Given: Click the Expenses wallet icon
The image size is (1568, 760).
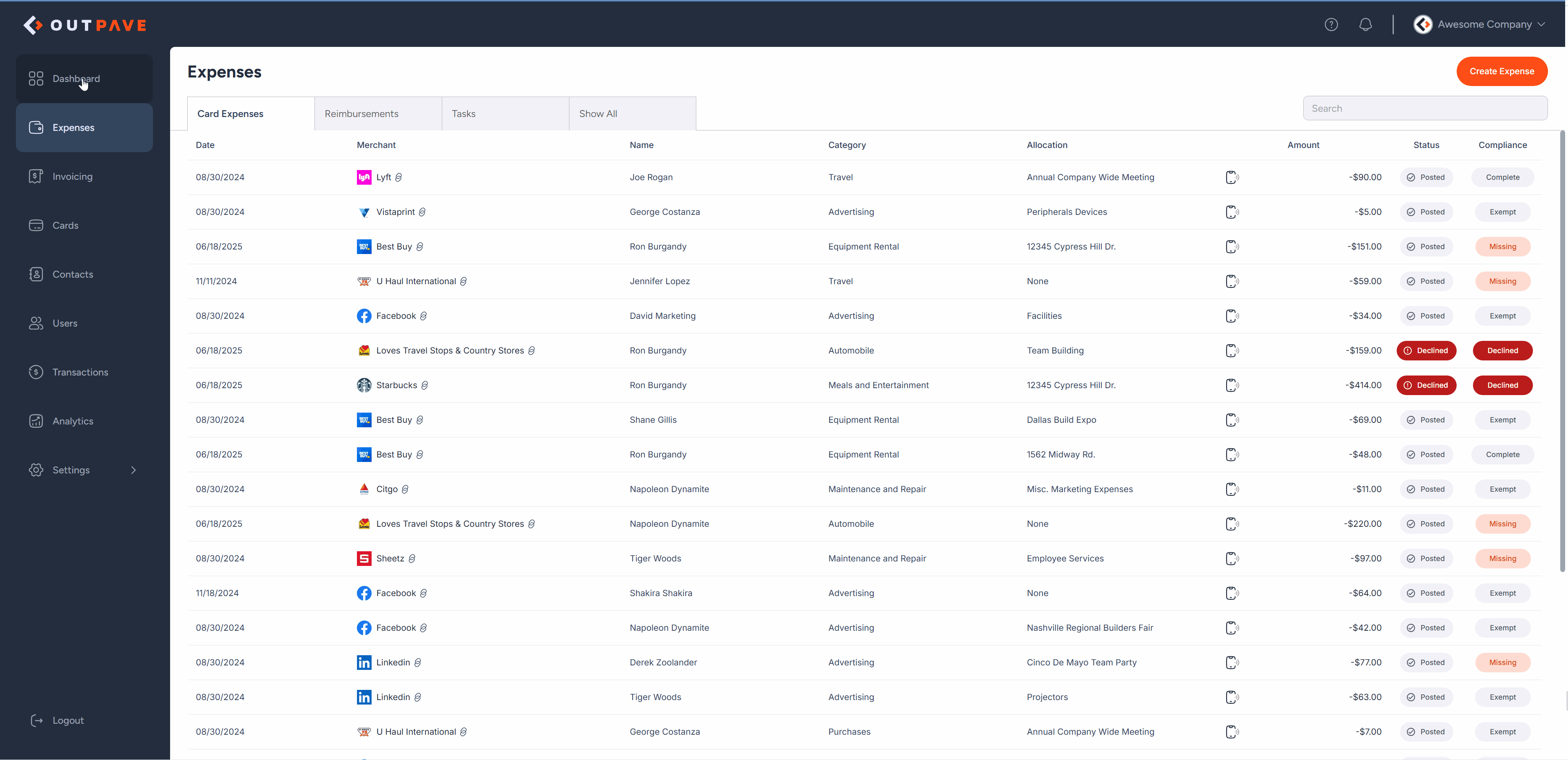Looking at the screenshot, I should coord(36,128).
